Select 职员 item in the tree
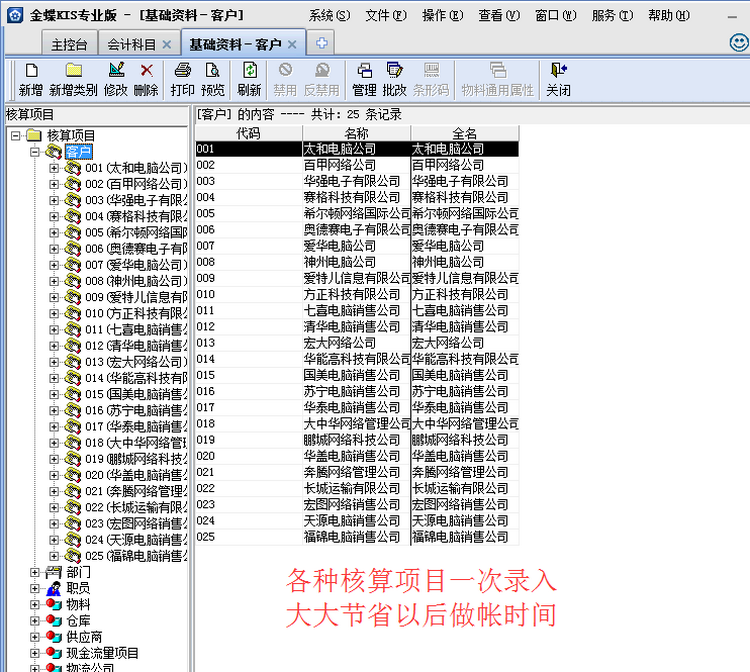 pos(78,589)
